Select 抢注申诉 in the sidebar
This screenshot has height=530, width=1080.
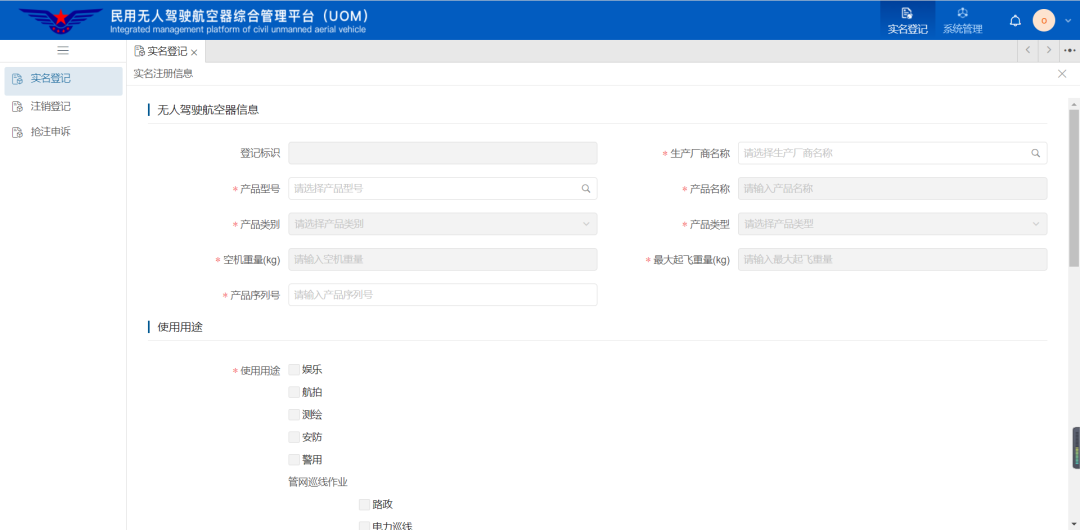[50, 132]
